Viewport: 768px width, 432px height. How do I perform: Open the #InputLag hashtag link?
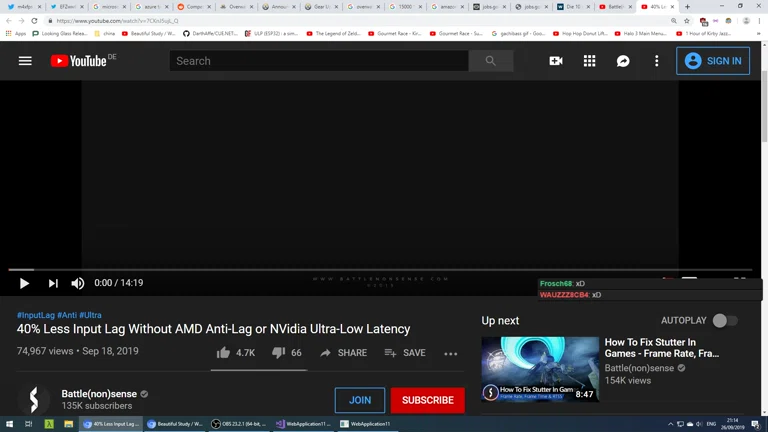[x=36, y=315]
